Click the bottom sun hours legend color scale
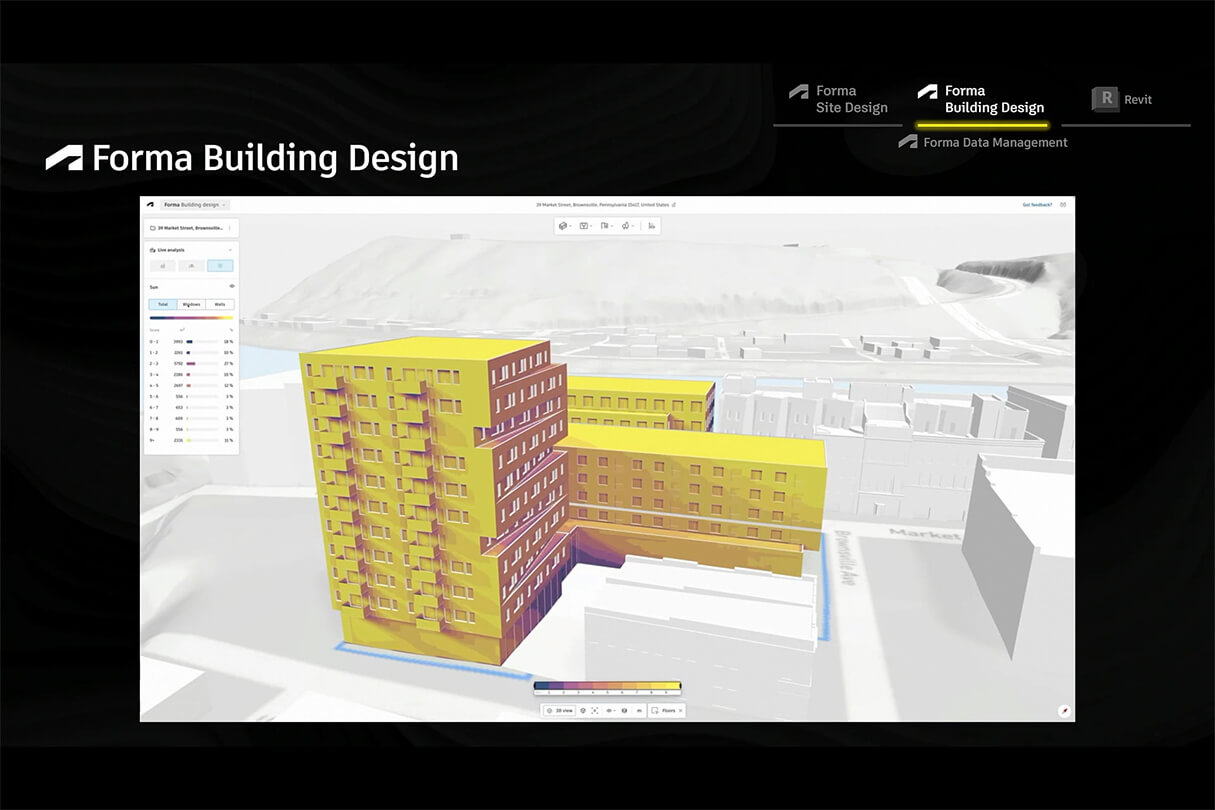Viewport: 1215px width, 810px height. [607, 687]
